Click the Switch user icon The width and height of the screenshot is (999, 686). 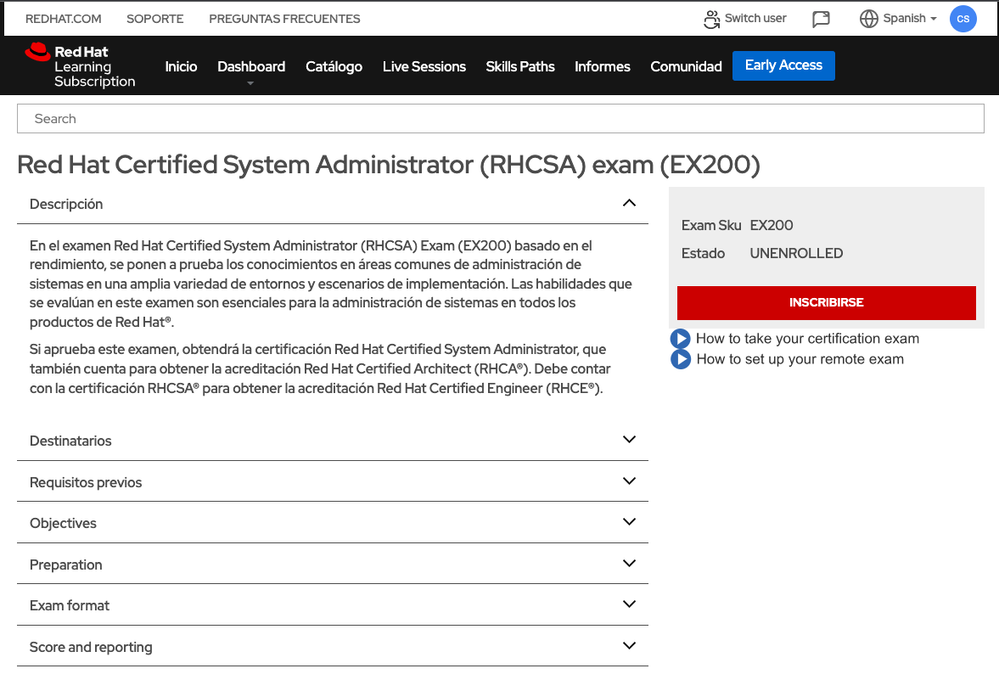pyautogui.click(x=711, y=19)
